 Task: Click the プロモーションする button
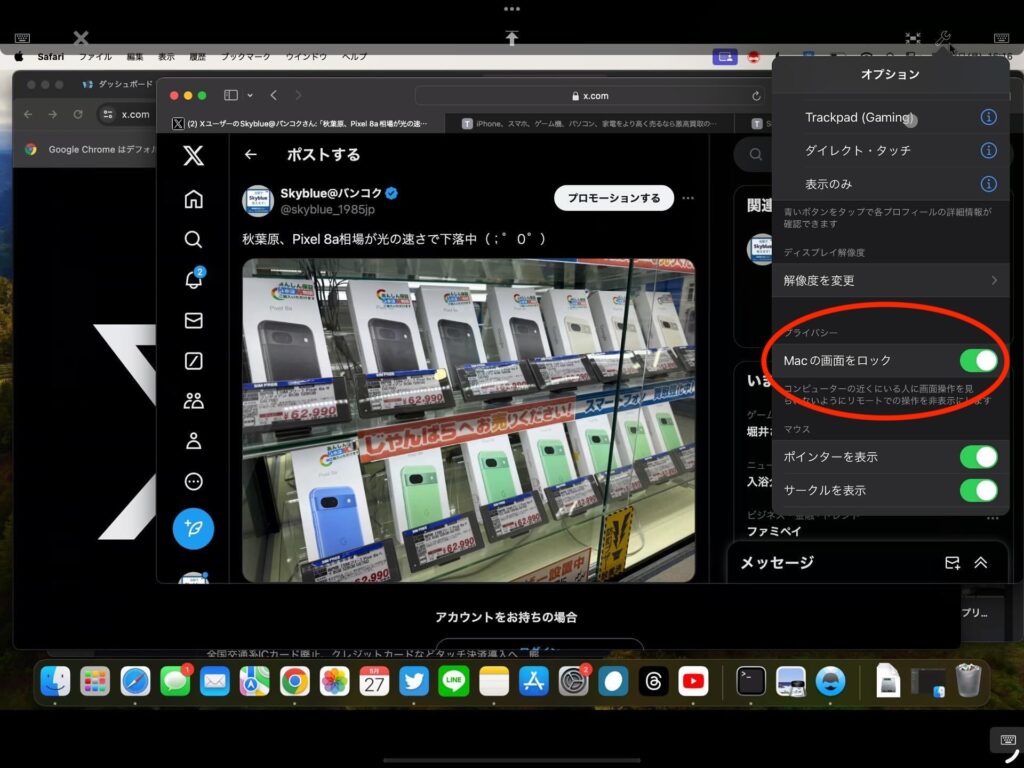[x=614, y=198]
